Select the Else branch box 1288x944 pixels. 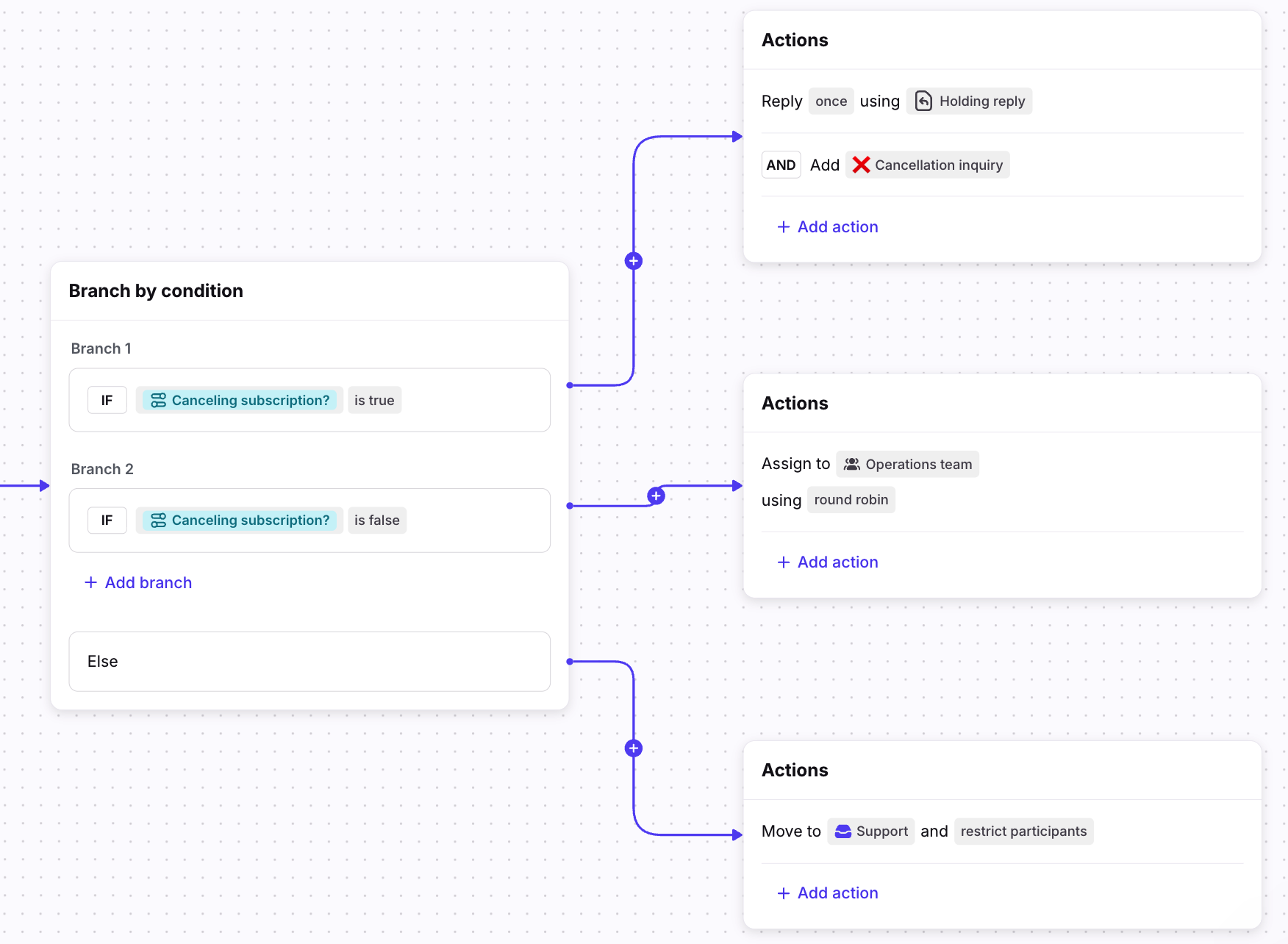(310, 662)
